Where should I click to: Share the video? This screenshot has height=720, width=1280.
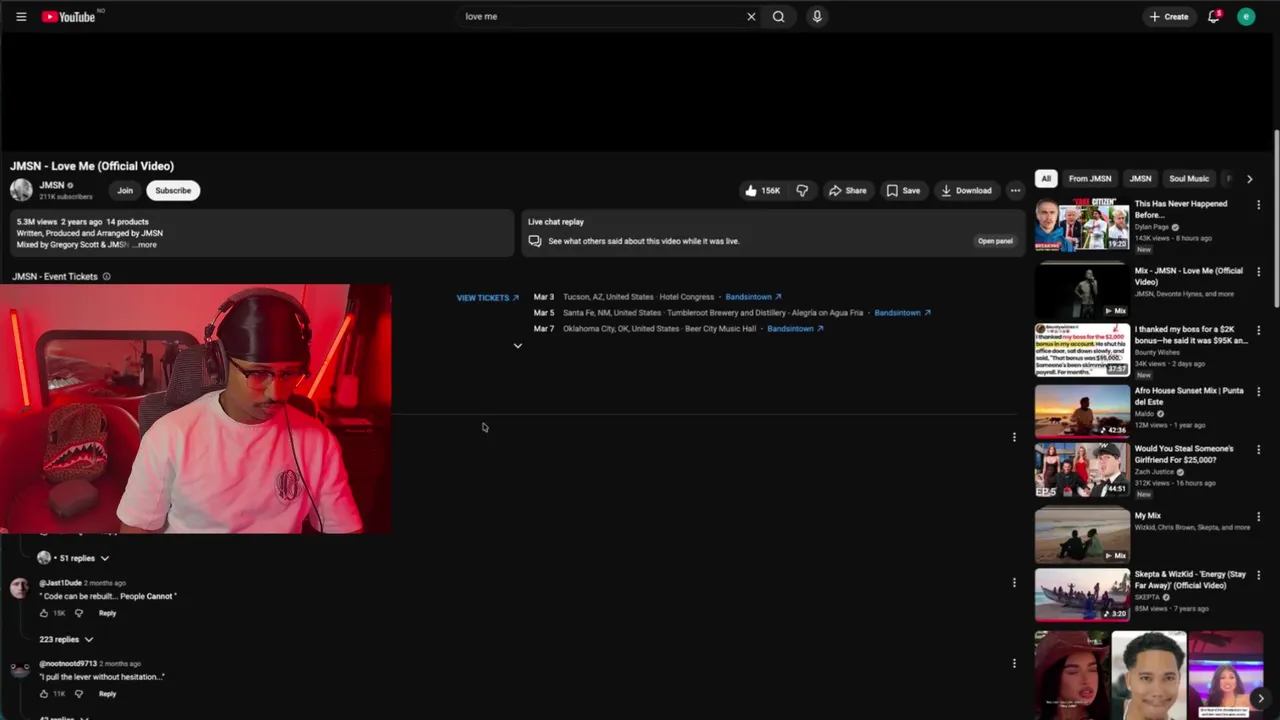tap(847, 190)
